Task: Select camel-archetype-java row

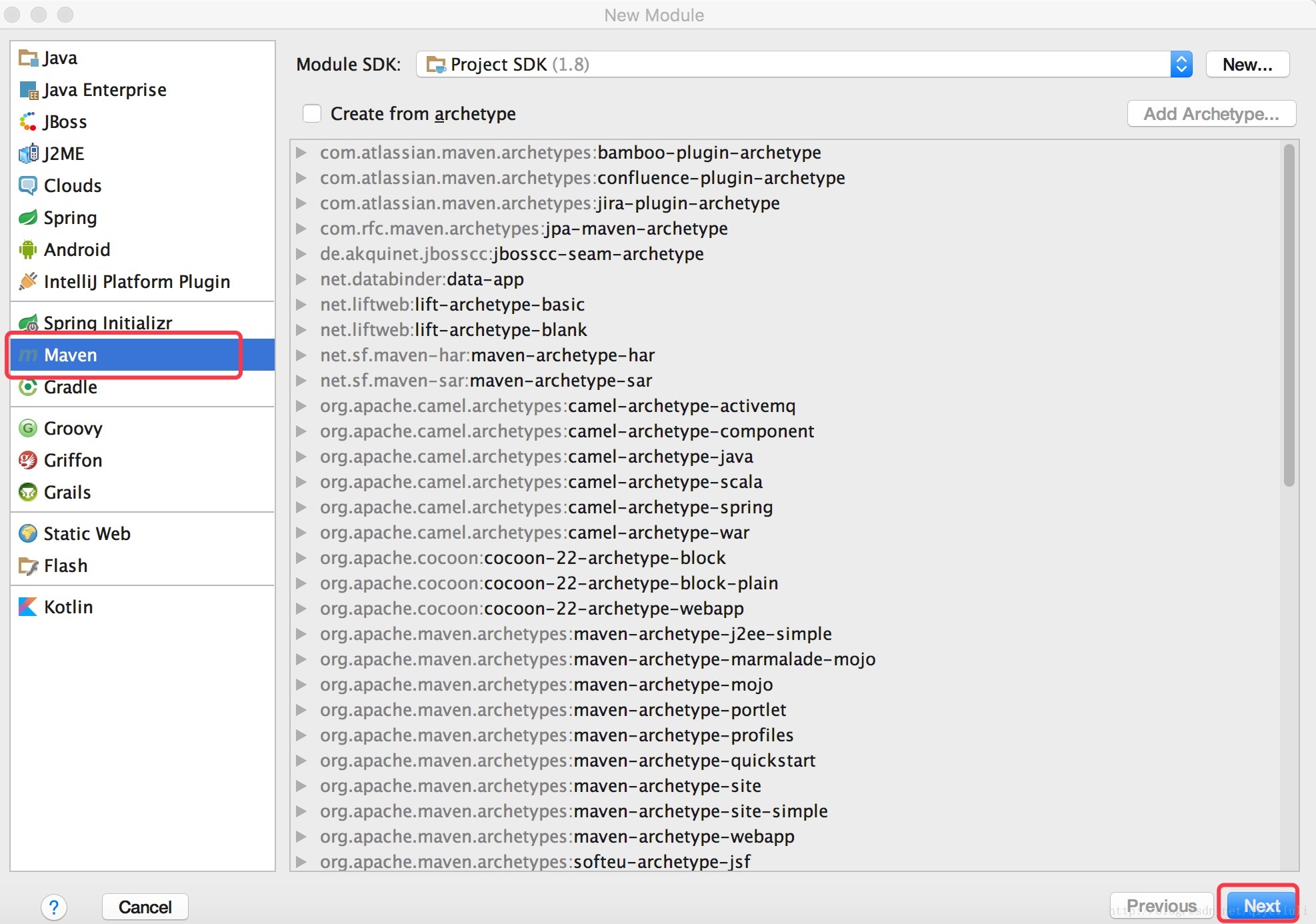Action: (787, 457)
